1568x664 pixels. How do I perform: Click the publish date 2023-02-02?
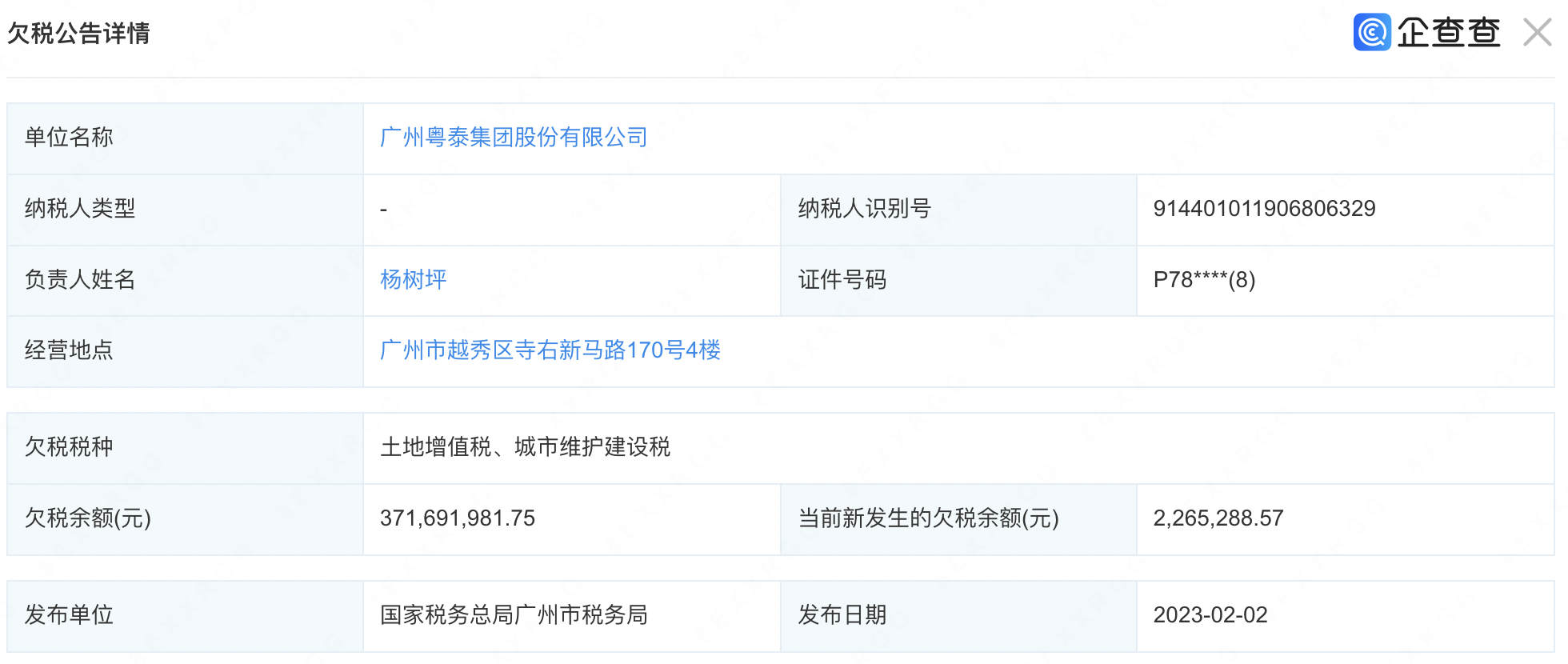[x=1210, y=615]
